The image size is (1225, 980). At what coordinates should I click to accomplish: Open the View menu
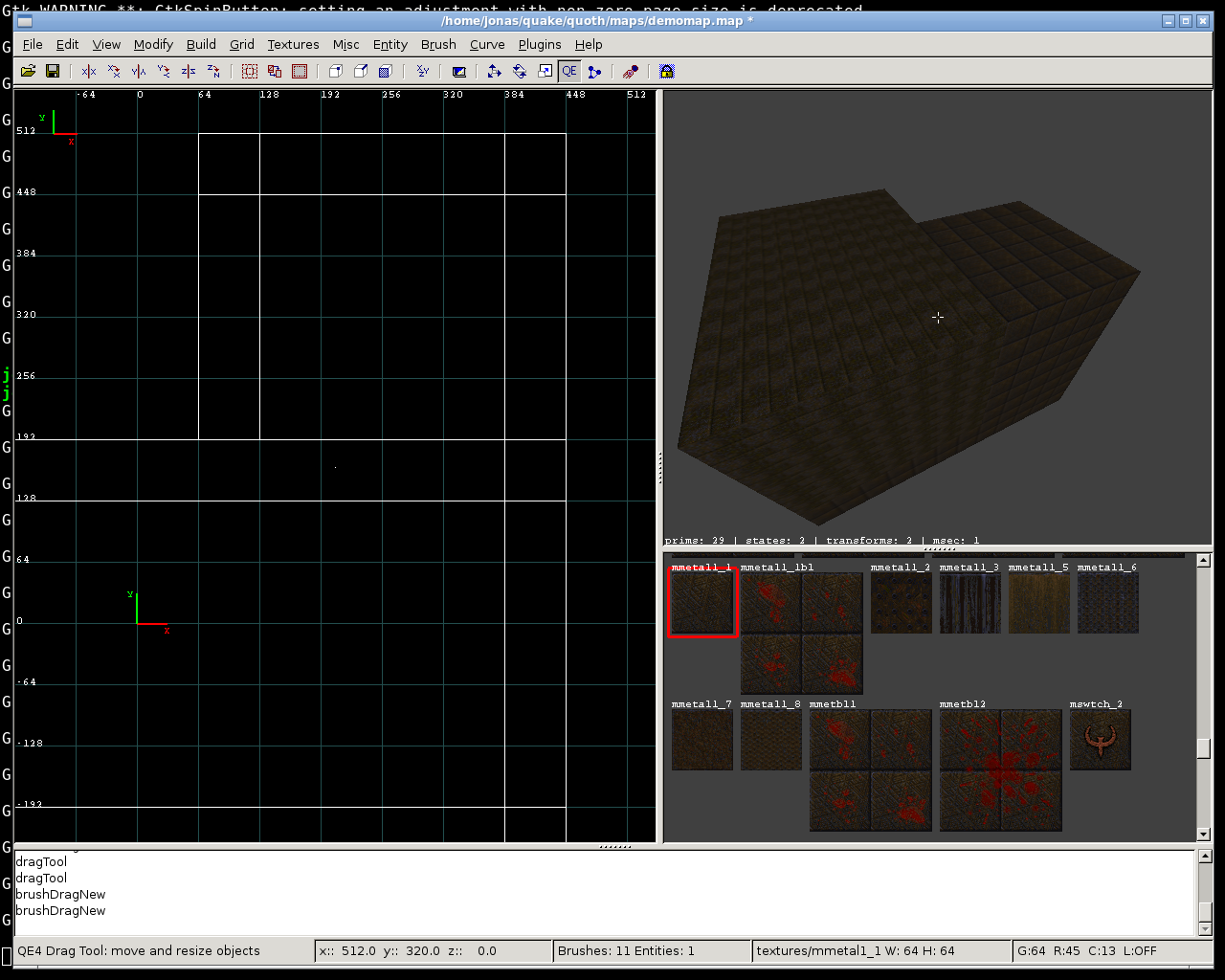[x=106, y=44]
